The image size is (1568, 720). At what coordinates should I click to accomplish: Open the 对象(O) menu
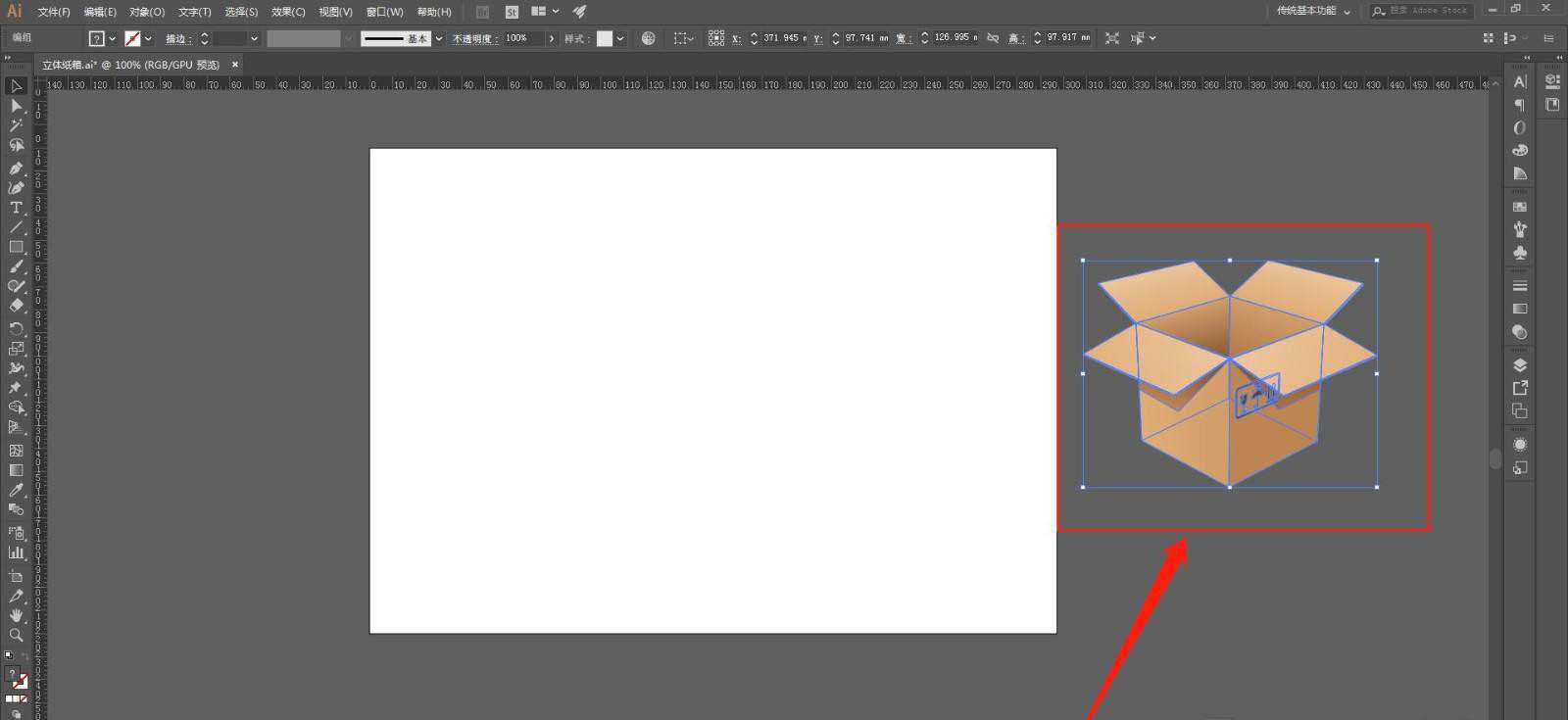(147, 12)
